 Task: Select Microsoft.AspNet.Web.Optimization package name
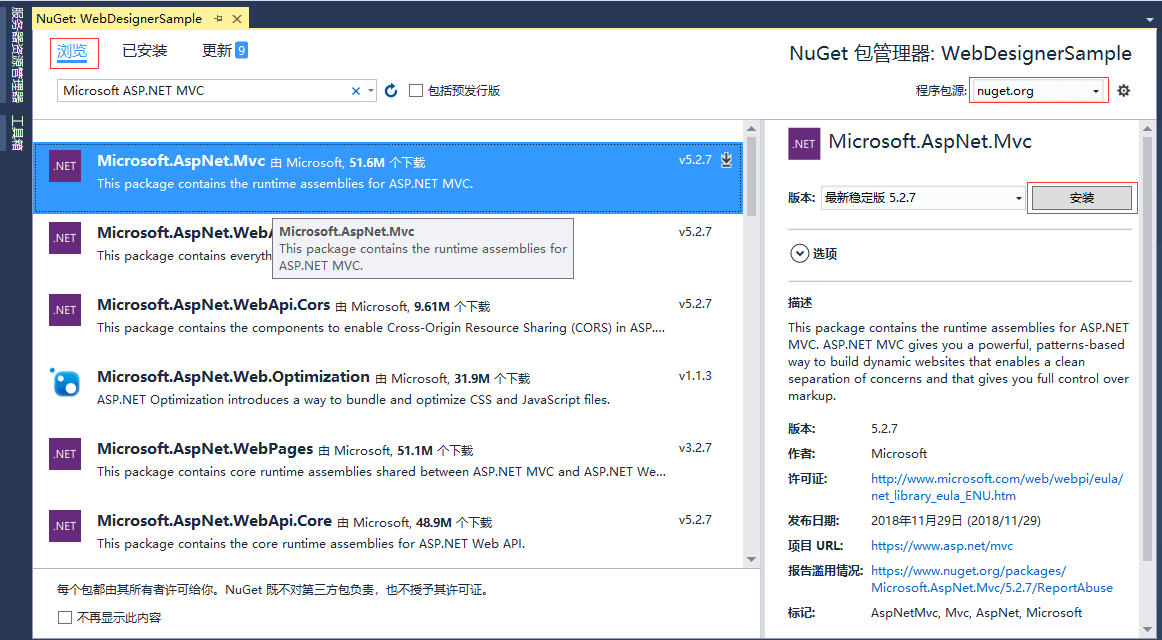point(233,376)
